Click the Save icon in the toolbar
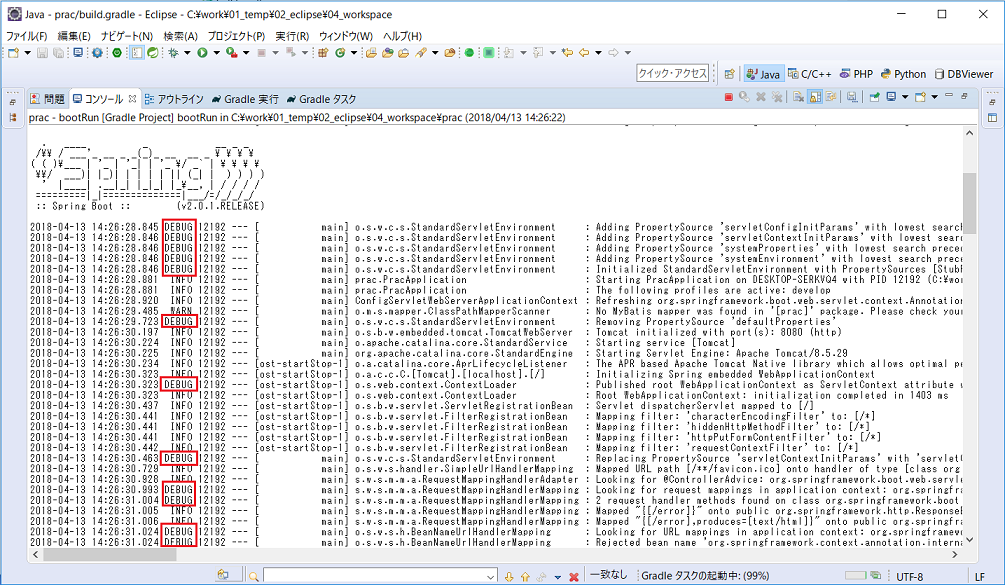 tap(42, 54)
